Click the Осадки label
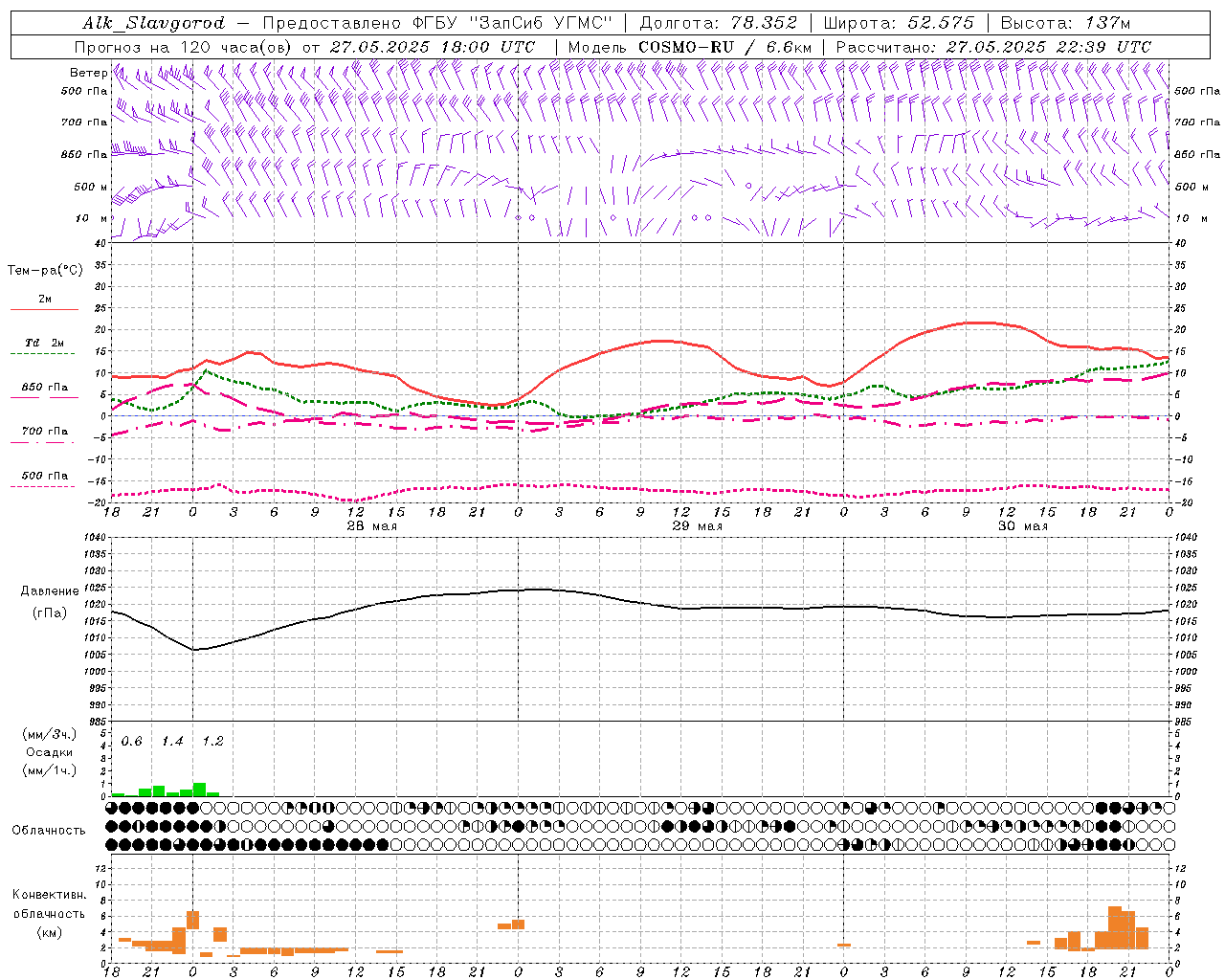1225x980 pixels. (x=50, y=752)
